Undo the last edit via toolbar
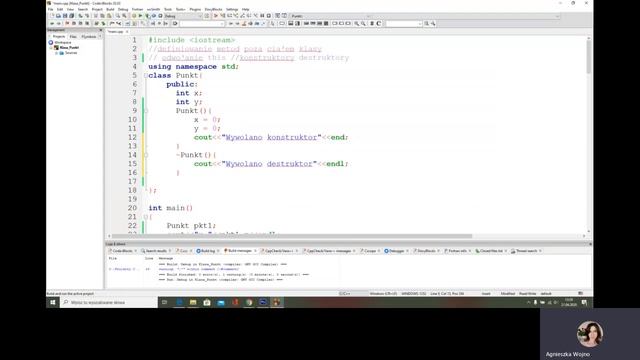Viewport: 640px width, 360px height. point(80,16)
